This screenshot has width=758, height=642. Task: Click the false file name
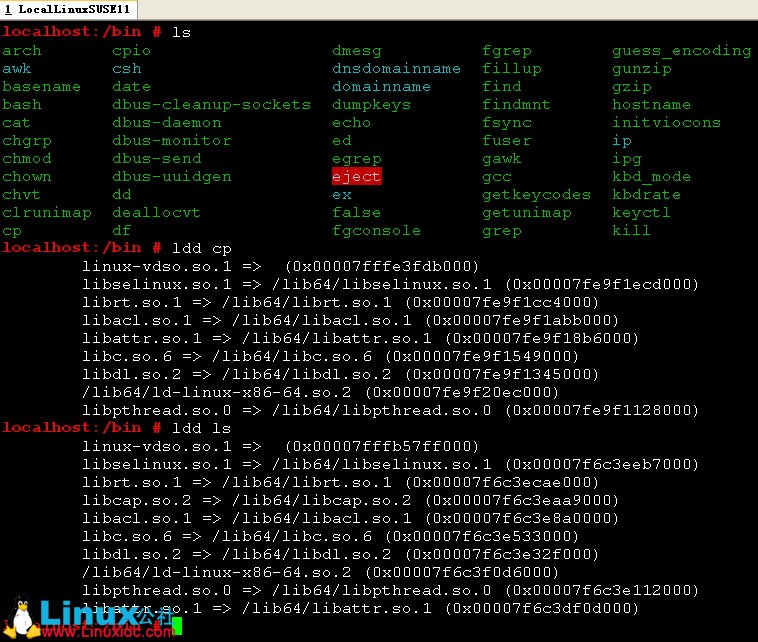point(356,213)
